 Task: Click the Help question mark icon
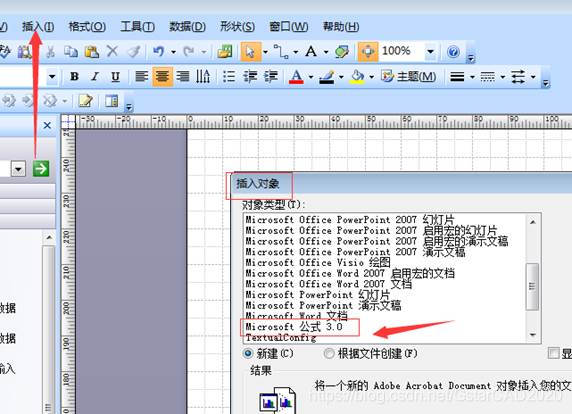pos(453,52)
